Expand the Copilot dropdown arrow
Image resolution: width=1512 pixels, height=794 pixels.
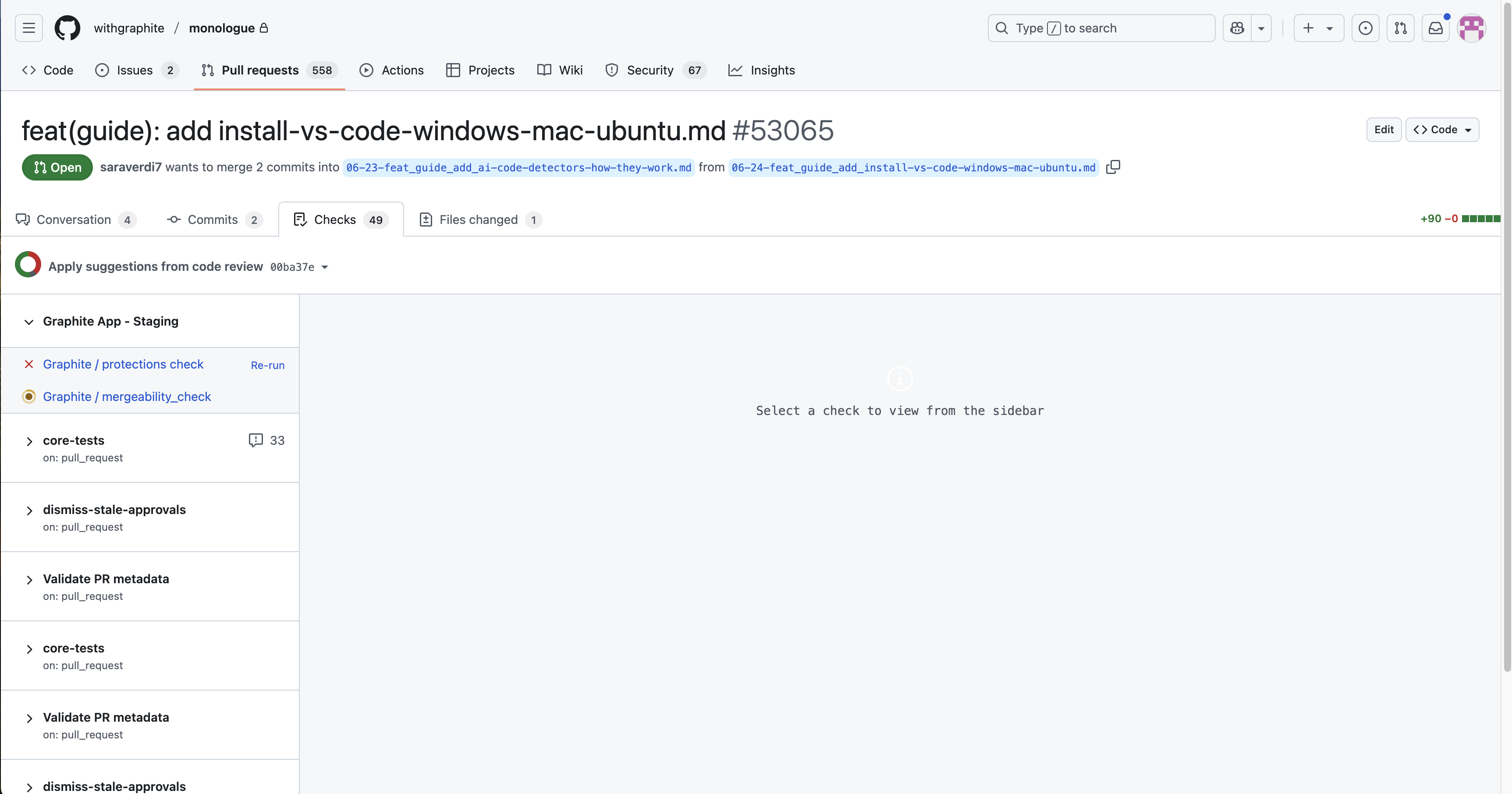1262,28
